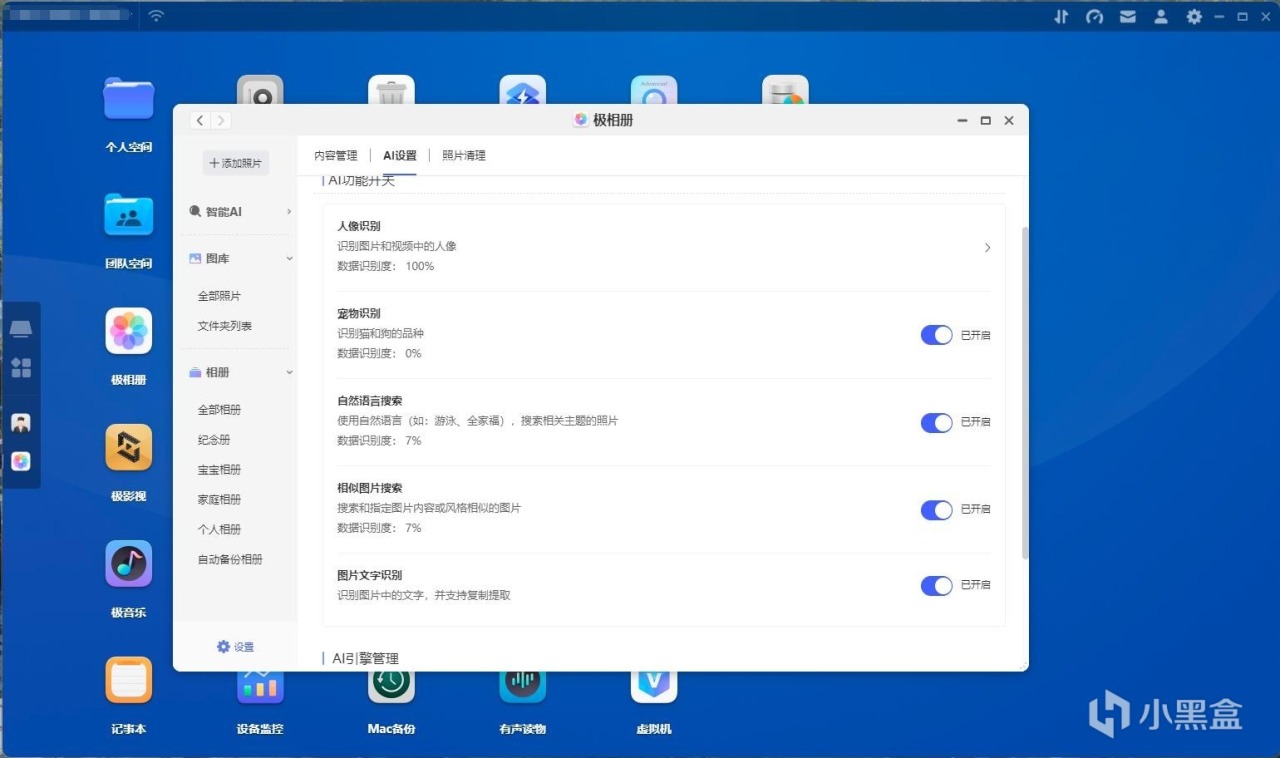Viewport: 1280px width, 758px height.
Task: Minimize the 极相册 window
Action: (962, 120)
